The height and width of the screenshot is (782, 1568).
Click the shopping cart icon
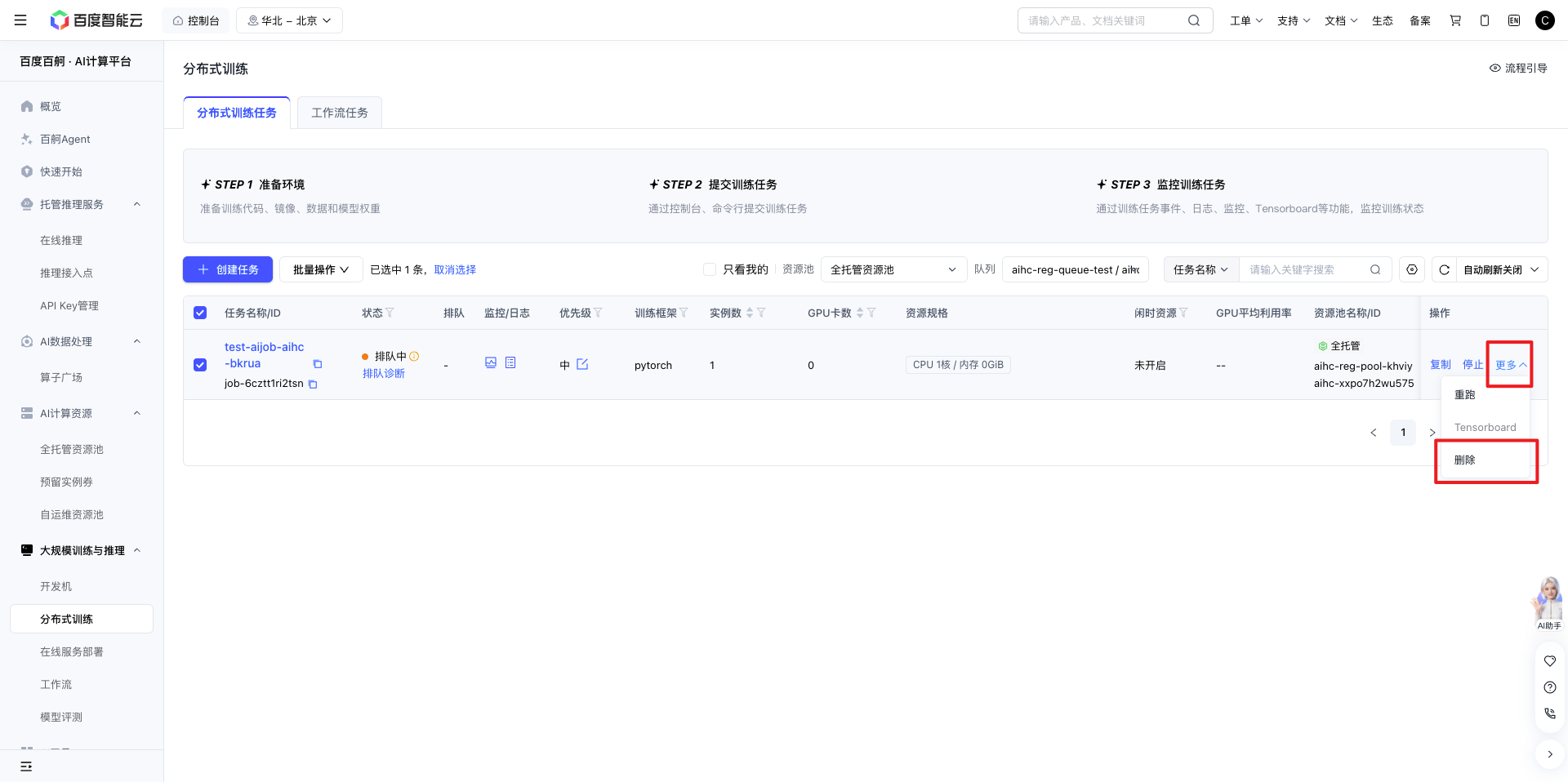click(x=1455, y=20)
